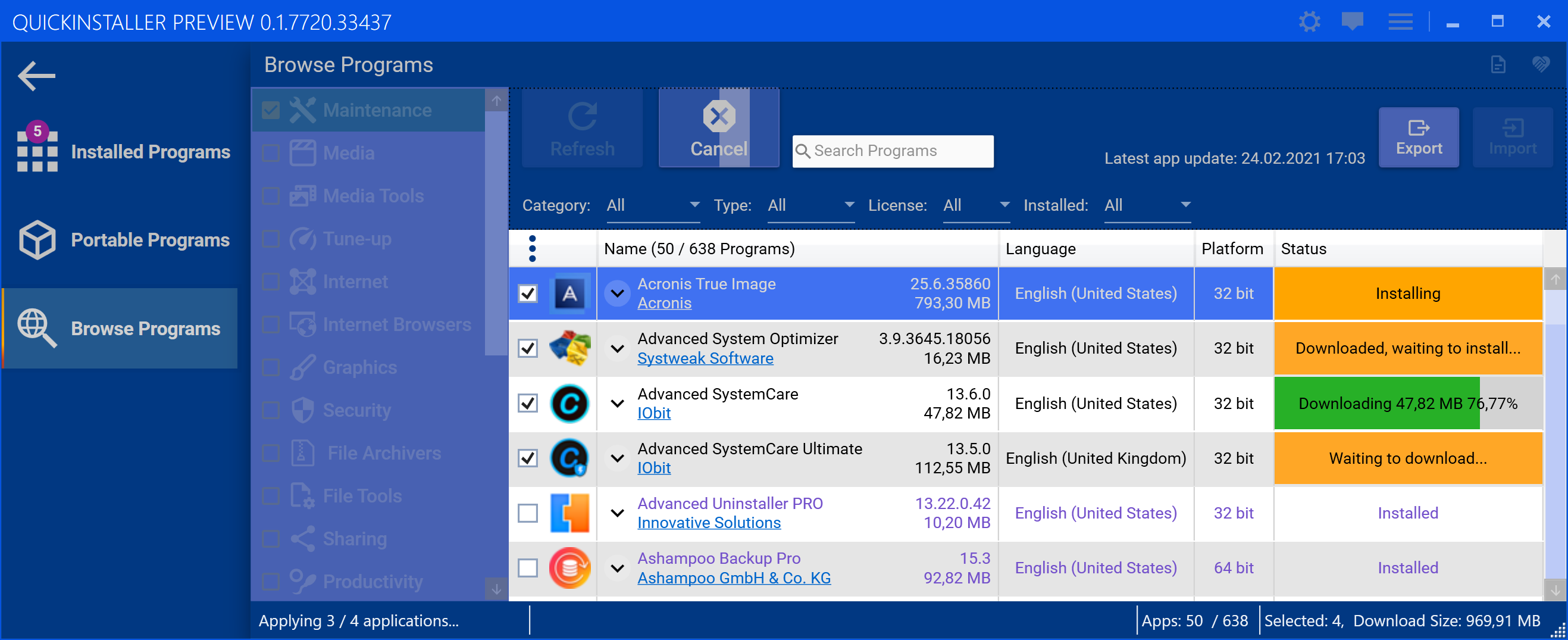Viewport: 1568px width, 640px height.
Task: Click the Advanced SystemCare app icon
Action: 569,403
